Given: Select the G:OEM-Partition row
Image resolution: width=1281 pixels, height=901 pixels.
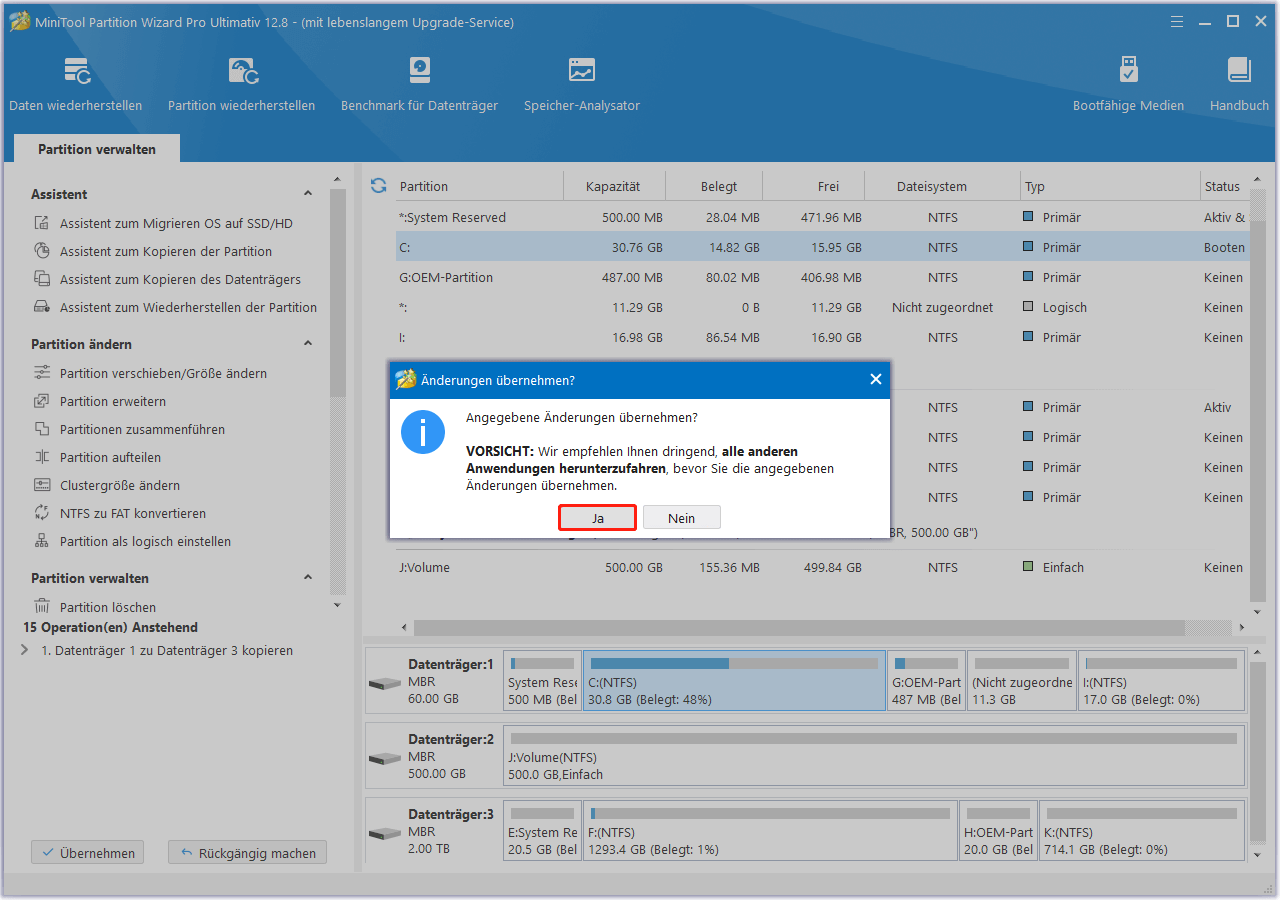Looking at the screenshot, I should [x=822, y=277].
